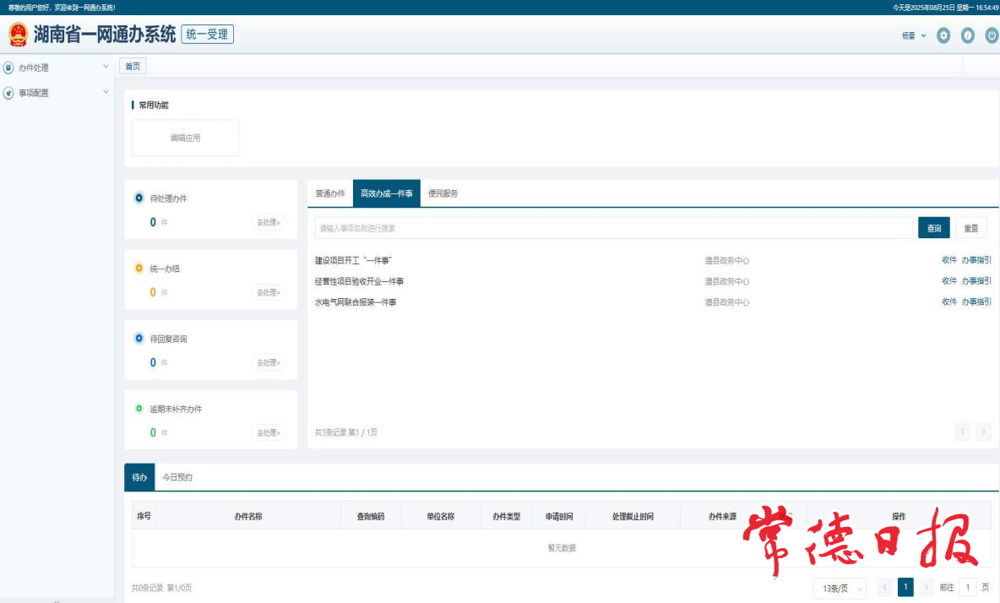Switch to the 便民服务 tab

click(x=442, y=193)
